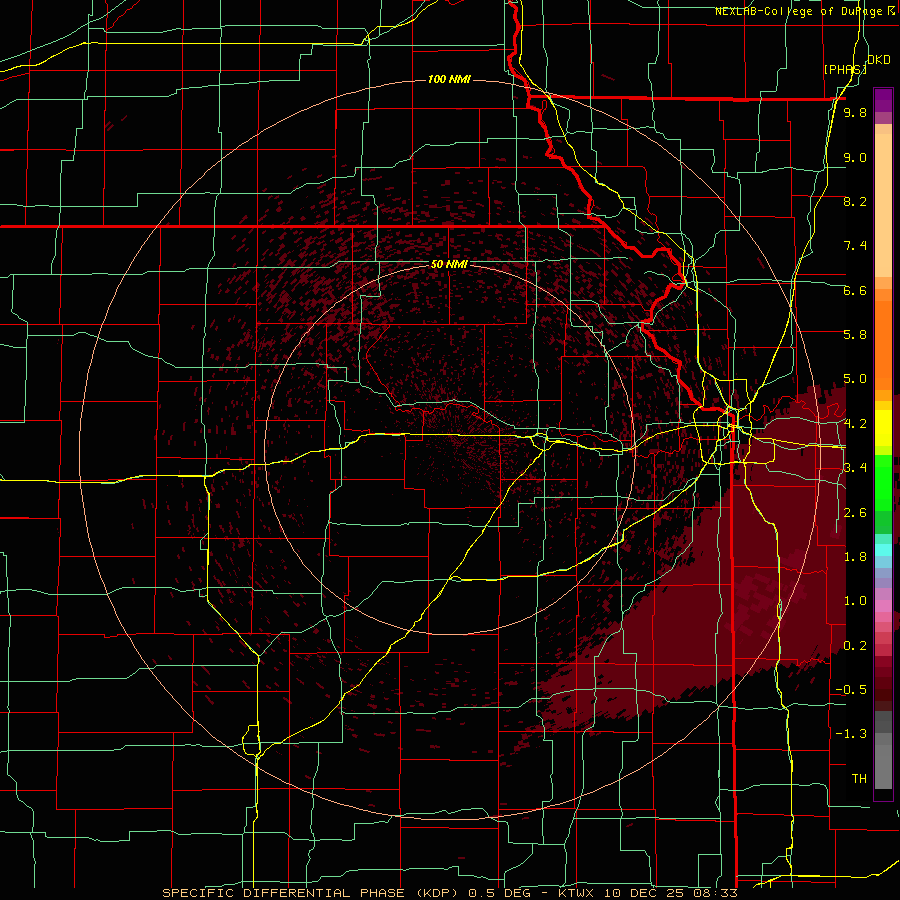The height and width of the screenshot is (900, 900).
Task: Pick the purple segment atop the color bar
Action: point(883,100)
